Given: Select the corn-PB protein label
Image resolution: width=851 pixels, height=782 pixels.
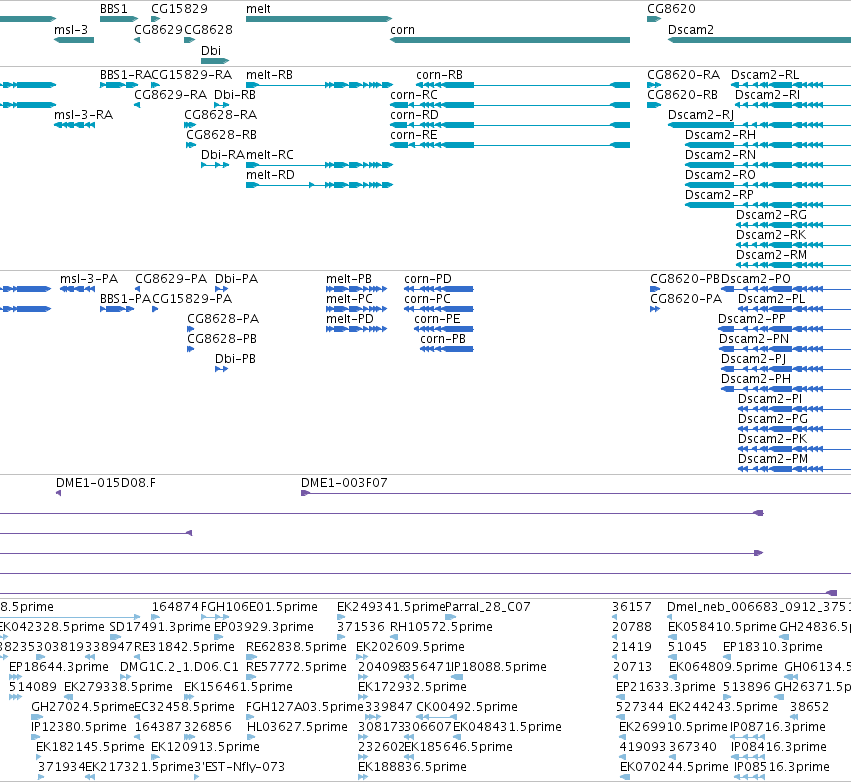Looking at the screenshot, I should [x=443, y=339].
